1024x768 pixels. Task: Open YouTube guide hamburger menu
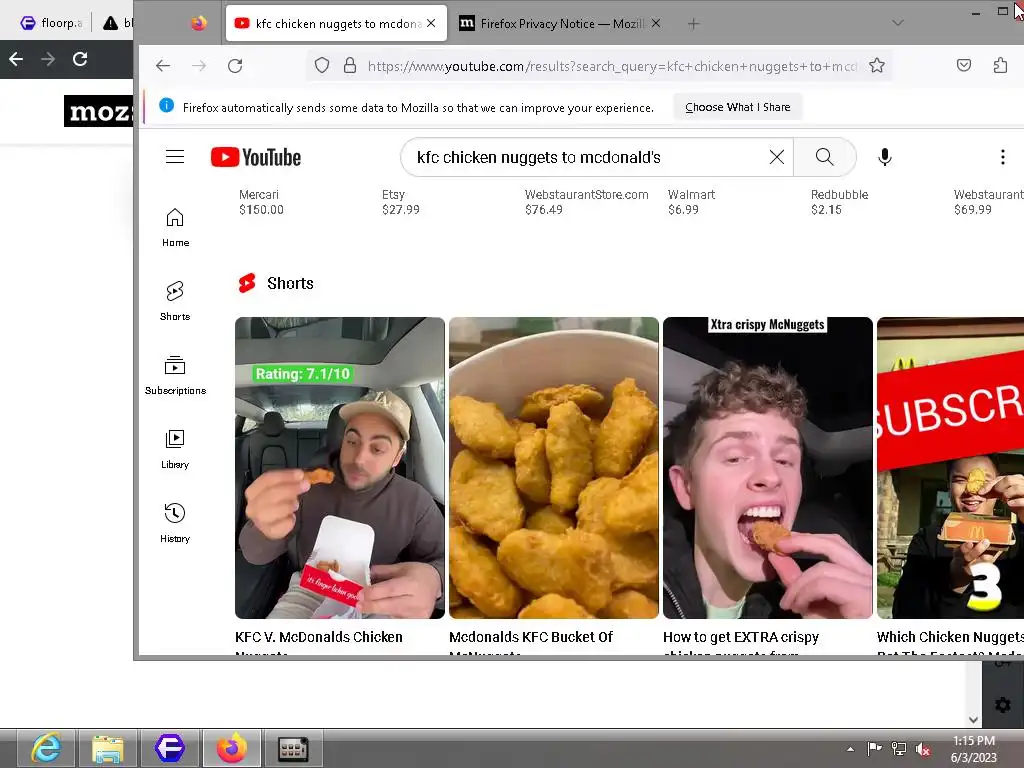point(174,157)
